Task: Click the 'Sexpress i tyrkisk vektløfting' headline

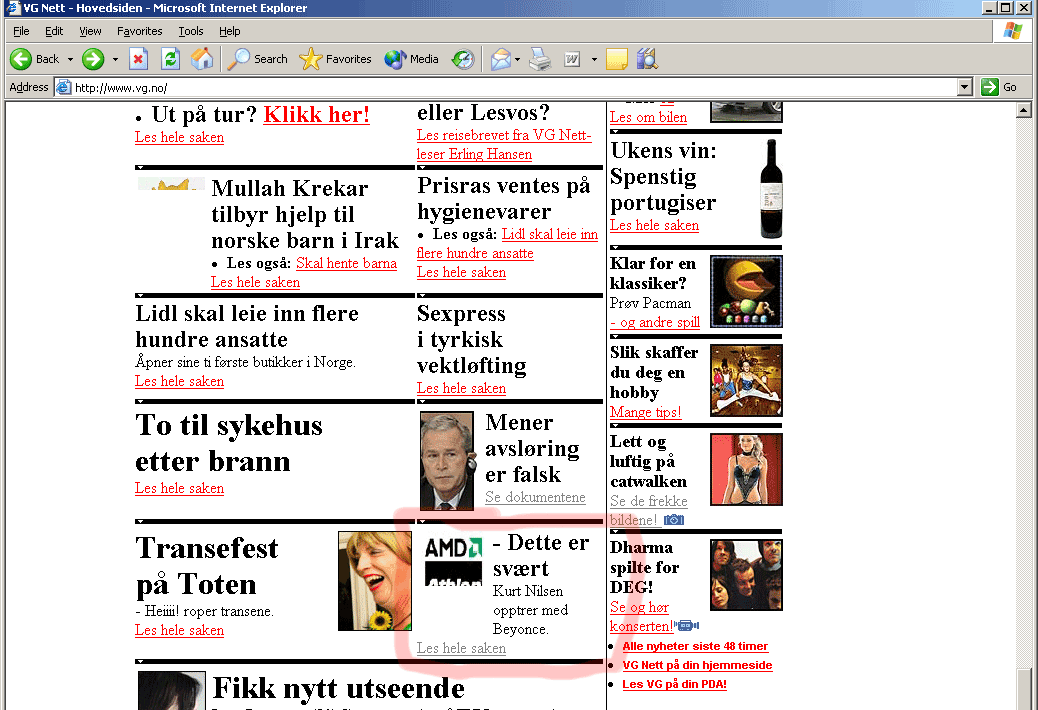Action: point(472,339)
